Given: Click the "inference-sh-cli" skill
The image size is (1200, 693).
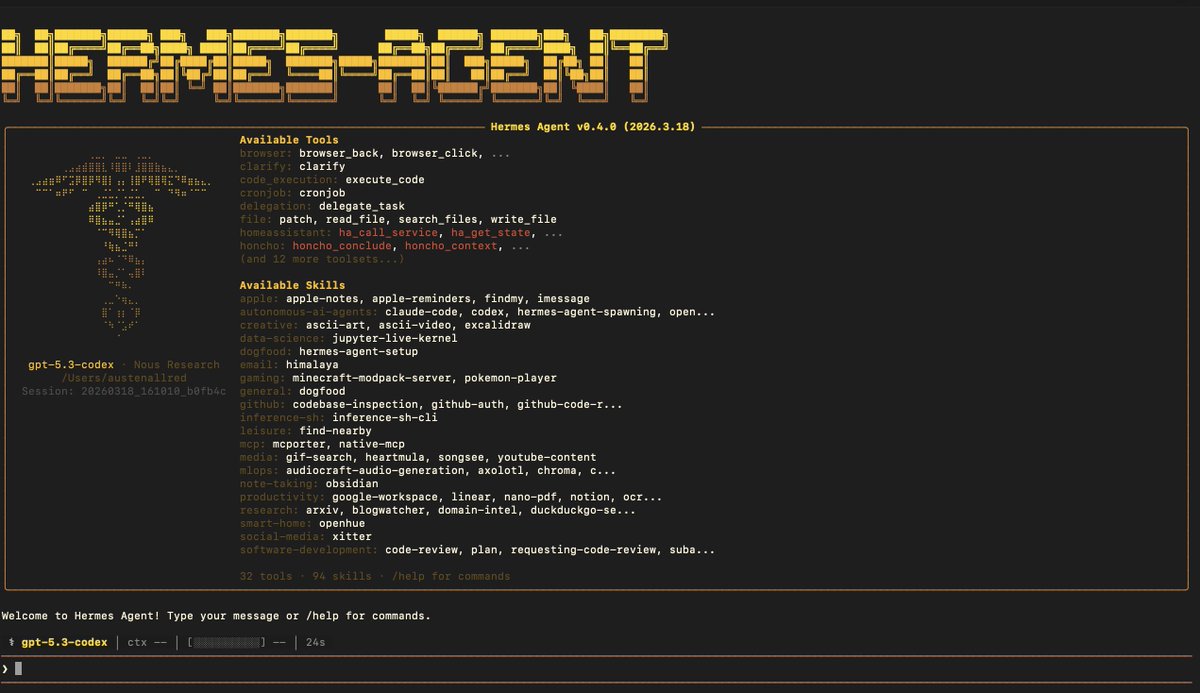Looking at the screenshot, I should tap(385, 418).
